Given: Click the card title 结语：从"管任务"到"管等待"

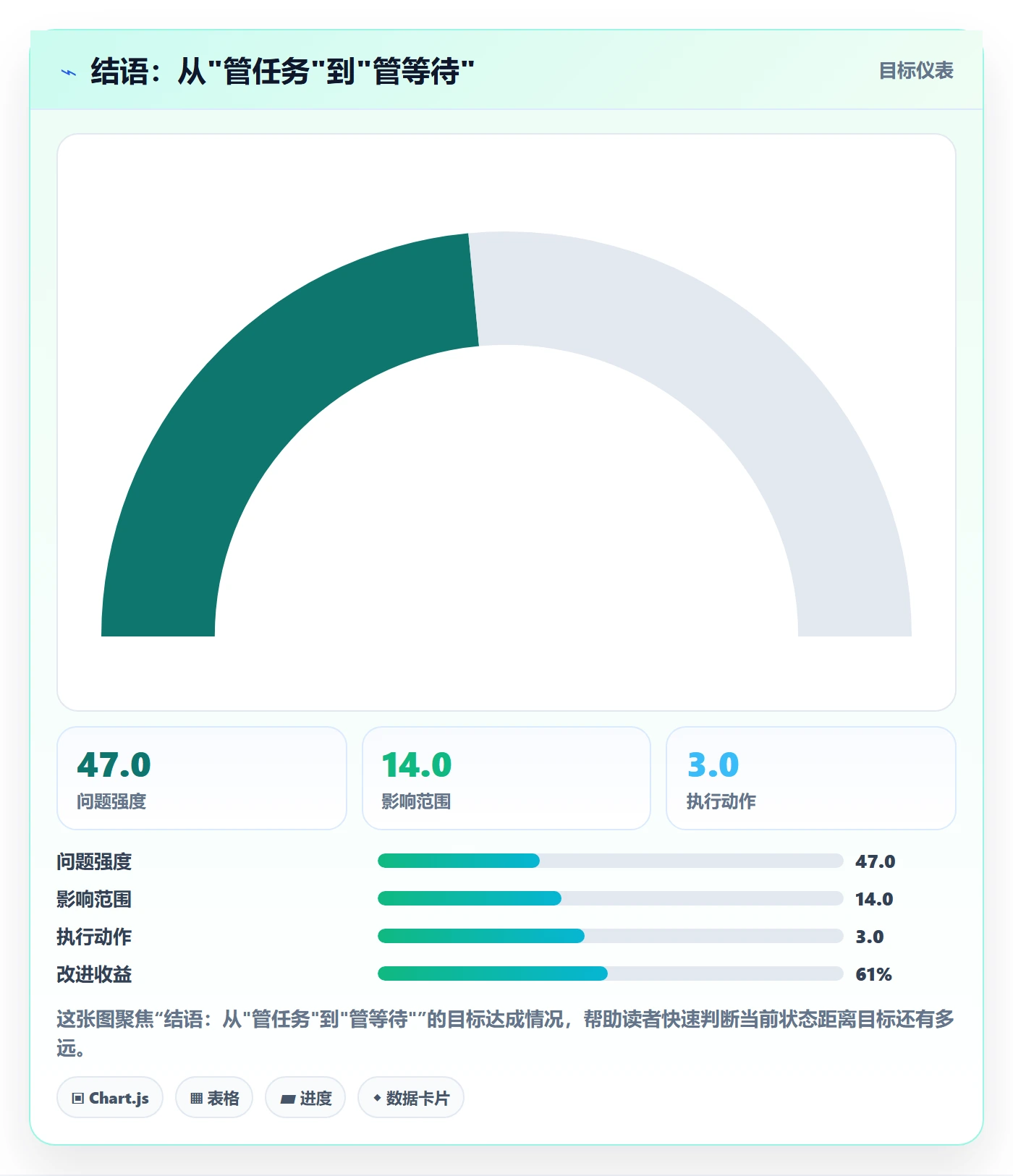Looking at the screenshot, I should (282, 72).
